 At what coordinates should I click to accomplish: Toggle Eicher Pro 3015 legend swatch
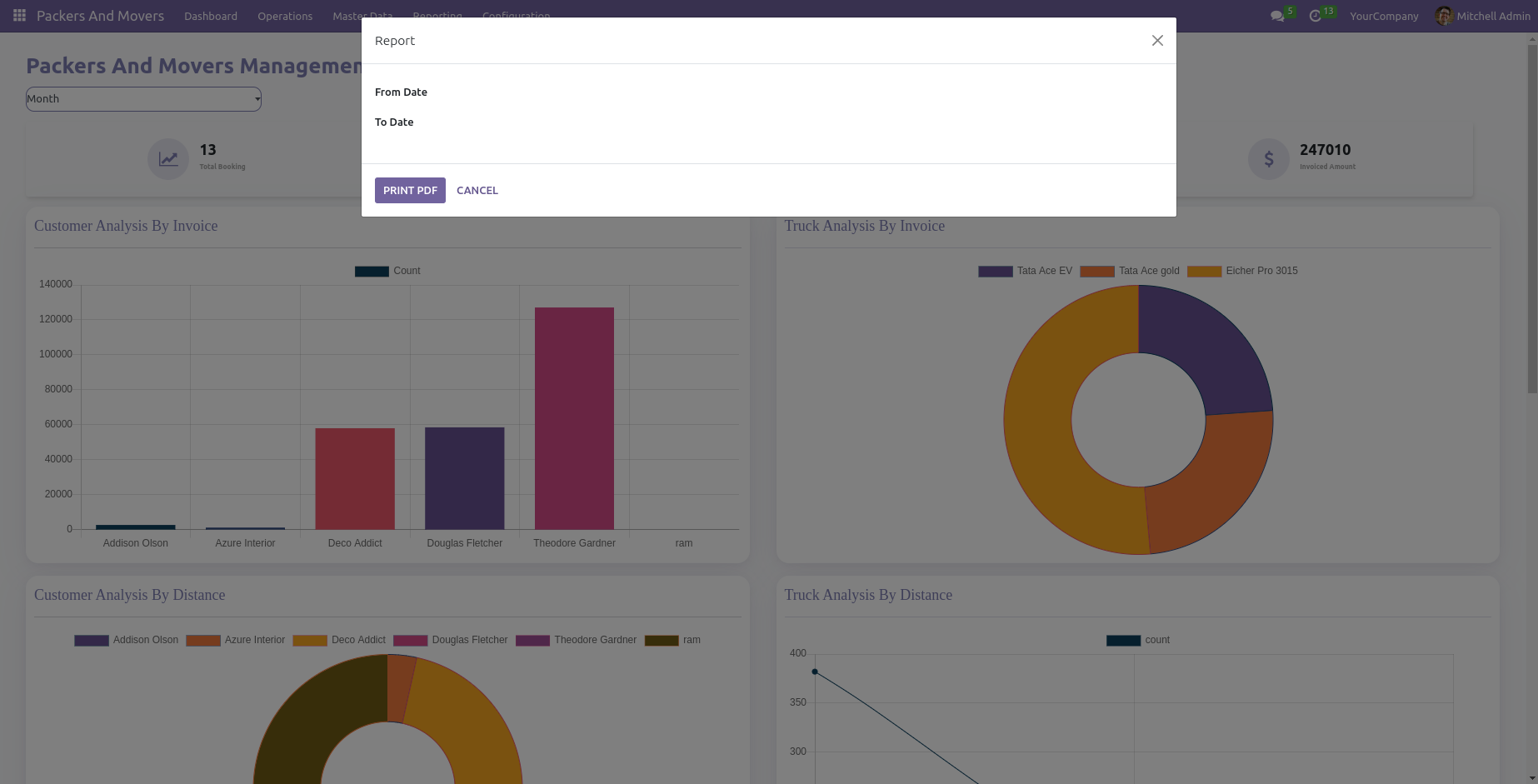(1204, 271)
